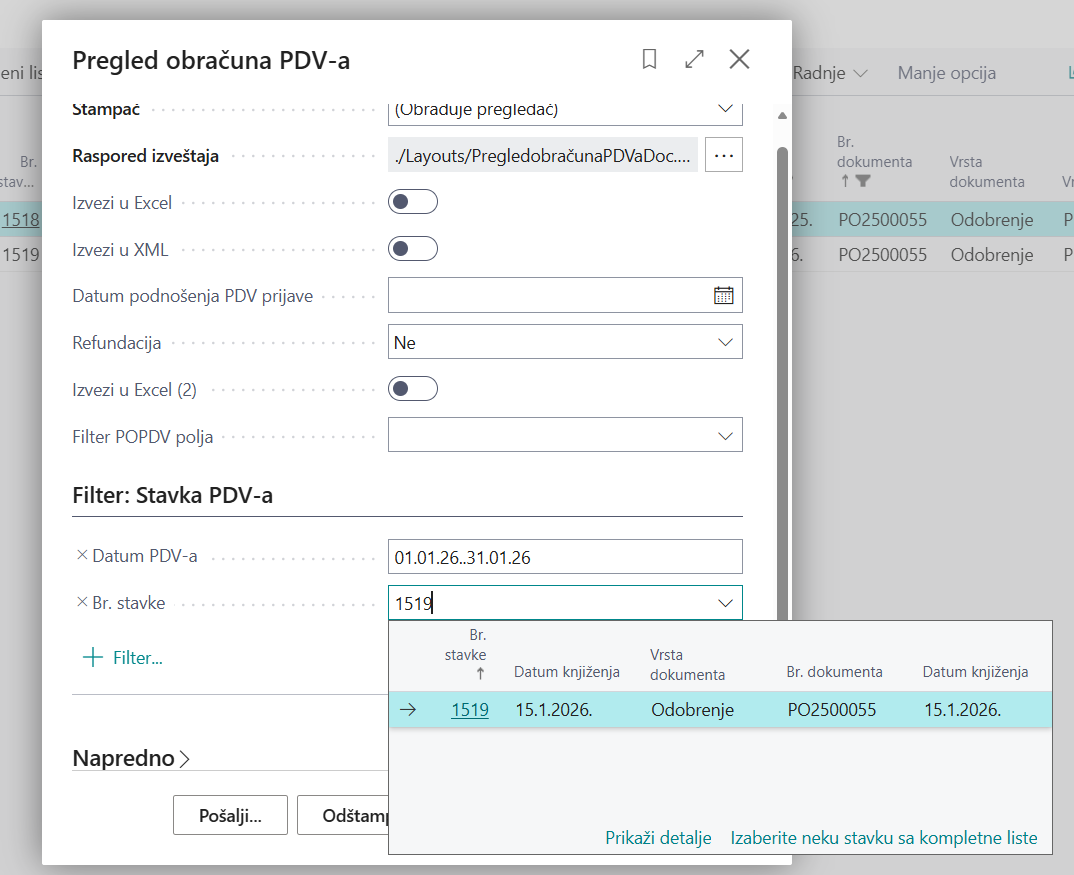The height and width of the screenshot is (875, 1074).
Task: Expand dialog with the double-arrow icon
Action: coord(694,60)
